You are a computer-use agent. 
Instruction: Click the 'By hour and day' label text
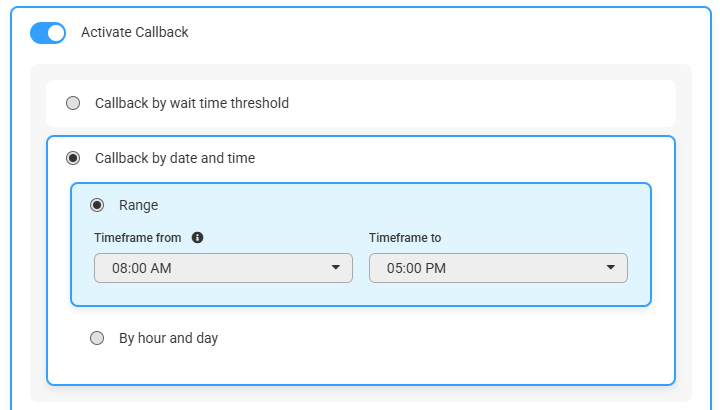[169, 338]
